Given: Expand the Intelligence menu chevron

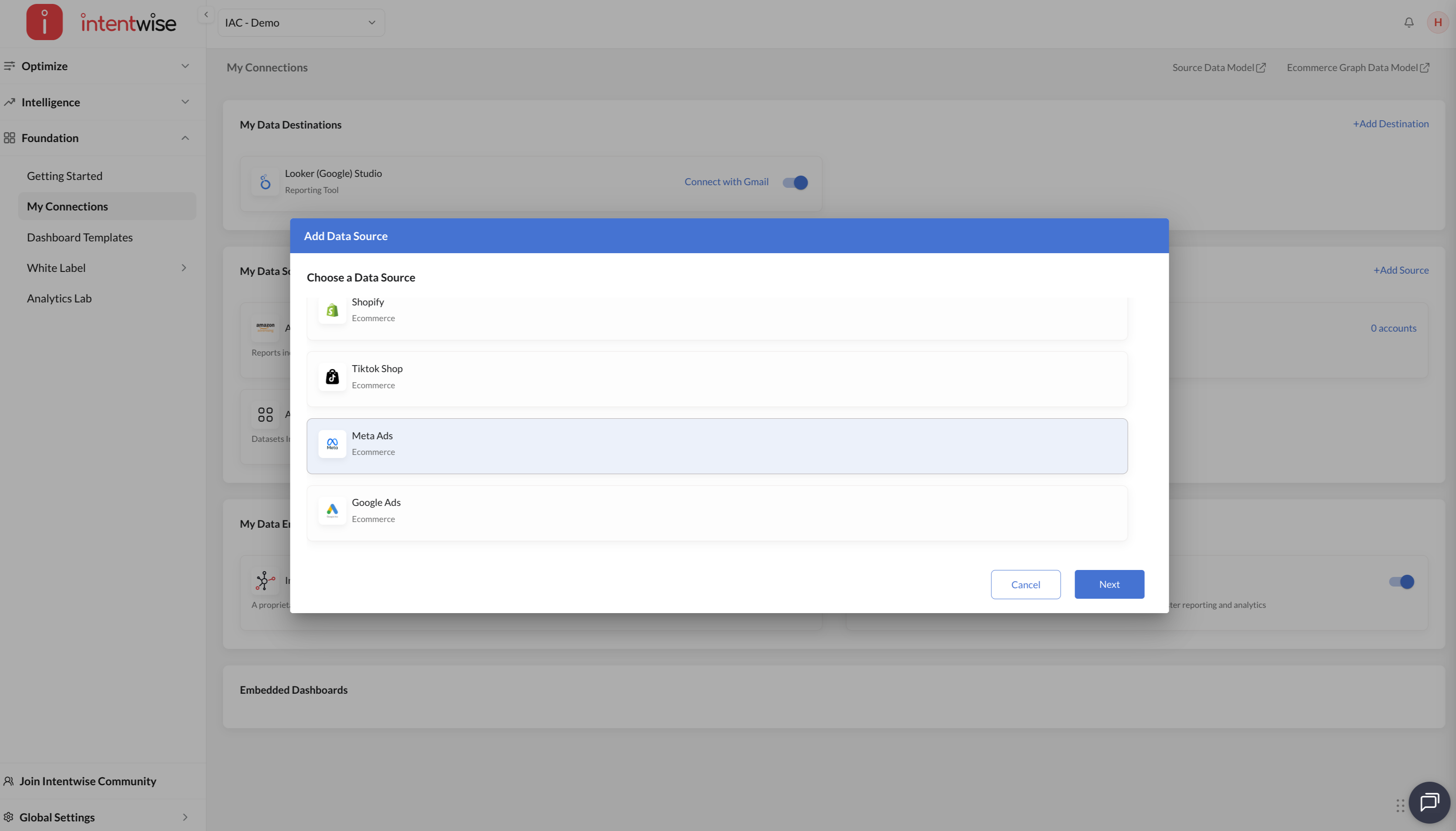Looking at the screenshot, I should tap(185, 102).
